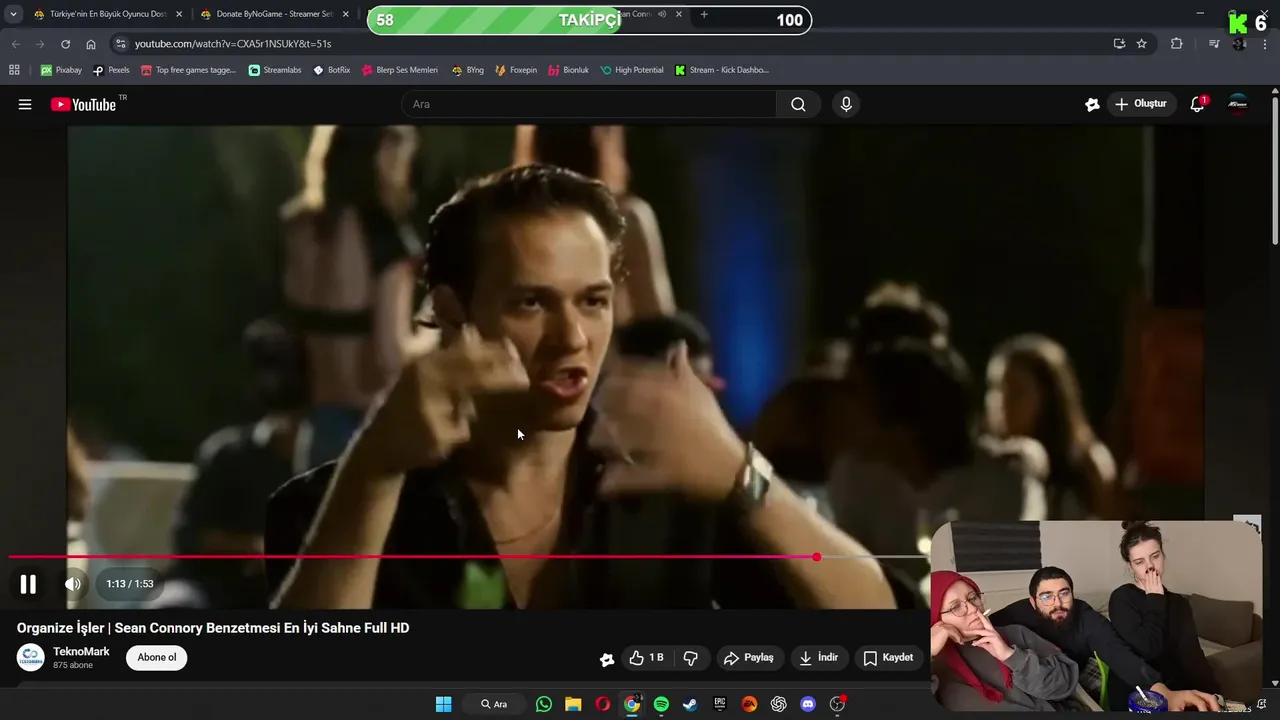Switch to Türkiye'nin En Büyük Oyuncu tab

(x=108, y=14)
